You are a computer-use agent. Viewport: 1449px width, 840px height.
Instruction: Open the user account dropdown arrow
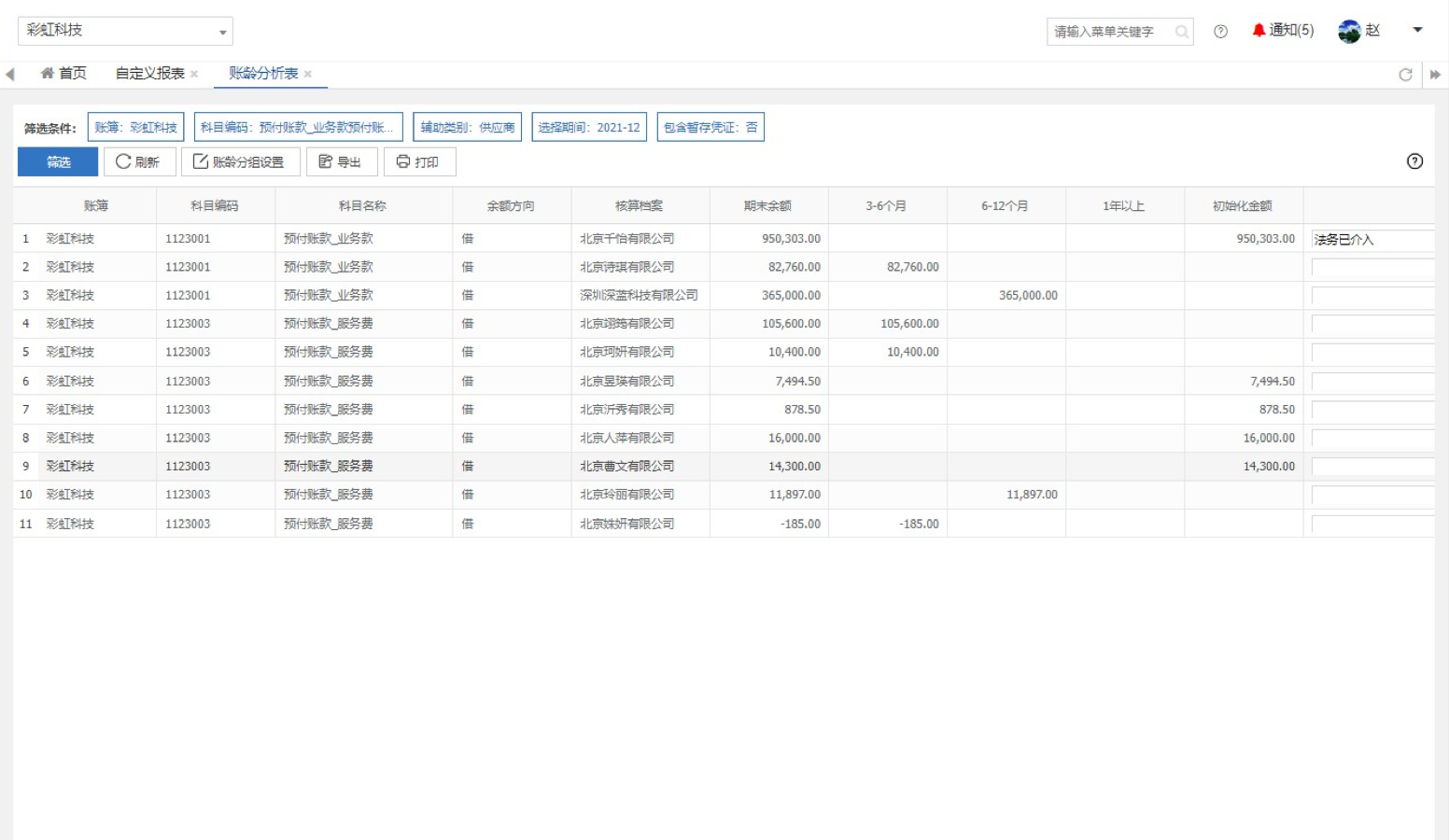pyautogui.click(x=1417, y=30)
